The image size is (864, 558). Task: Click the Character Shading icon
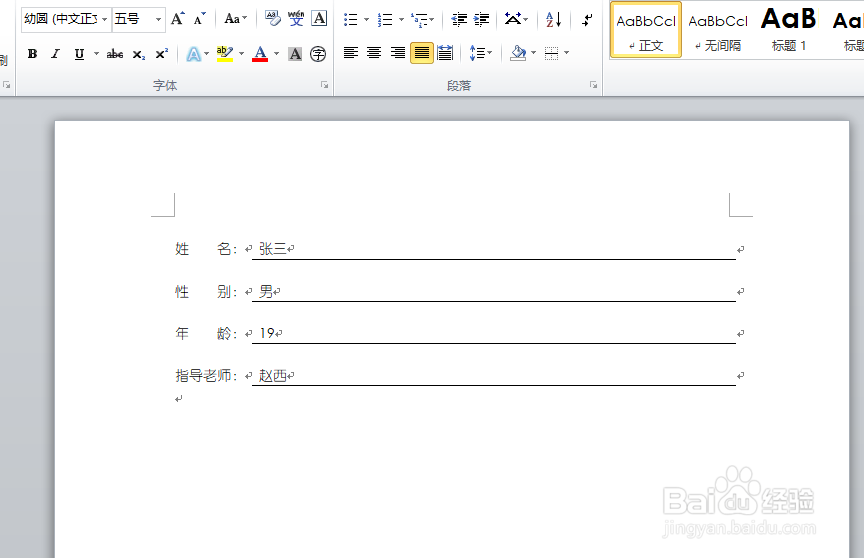295,54
